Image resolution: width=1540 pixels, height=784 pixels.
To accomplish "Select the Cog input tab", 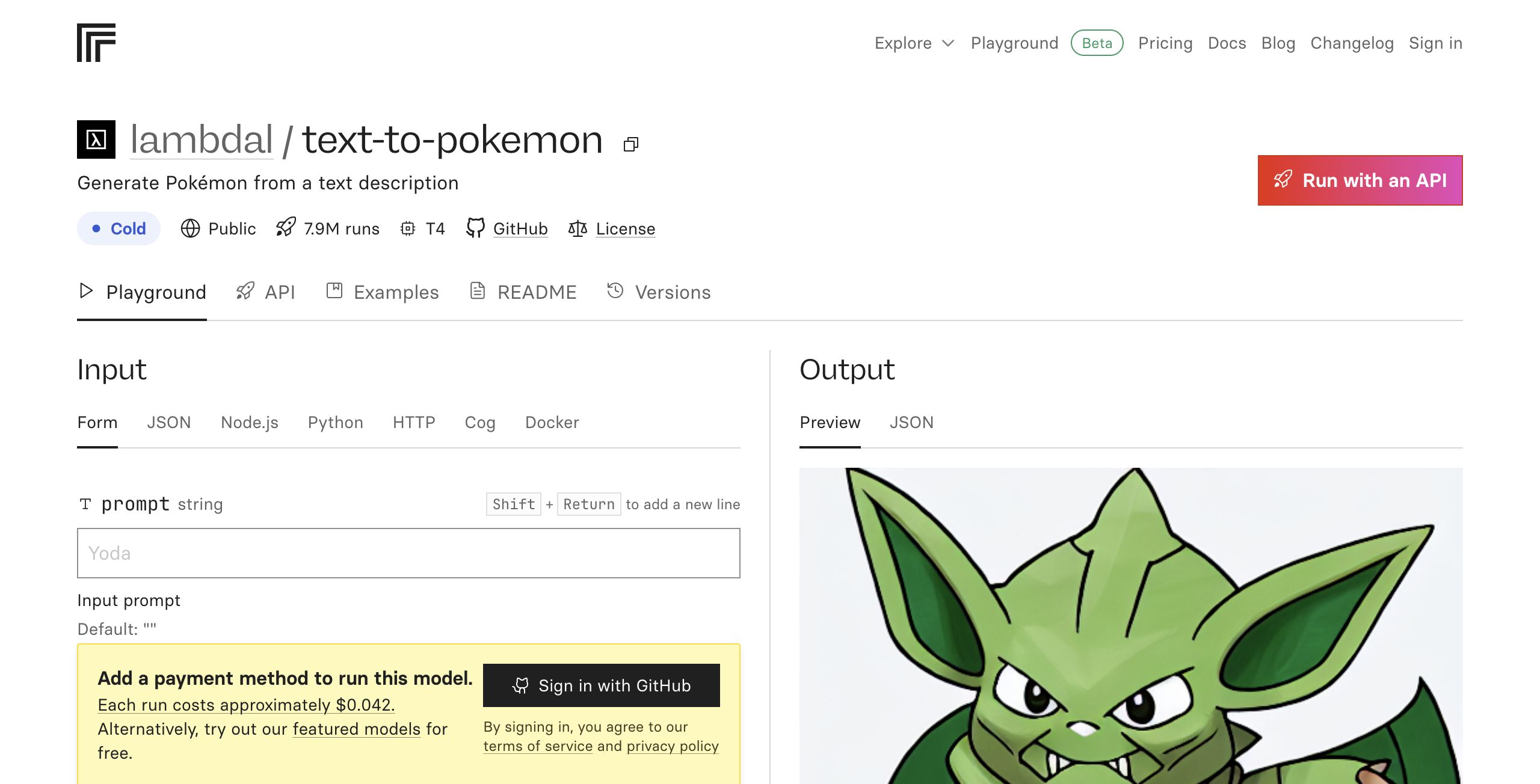I will (480, 423).
